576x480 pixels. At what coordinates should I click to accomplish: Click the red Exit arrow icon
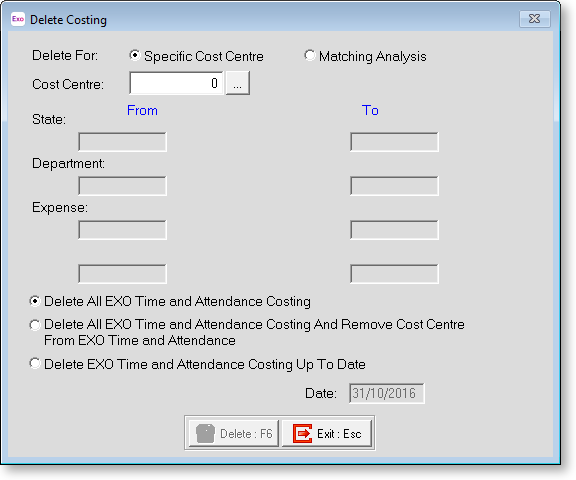pos(302,434)
